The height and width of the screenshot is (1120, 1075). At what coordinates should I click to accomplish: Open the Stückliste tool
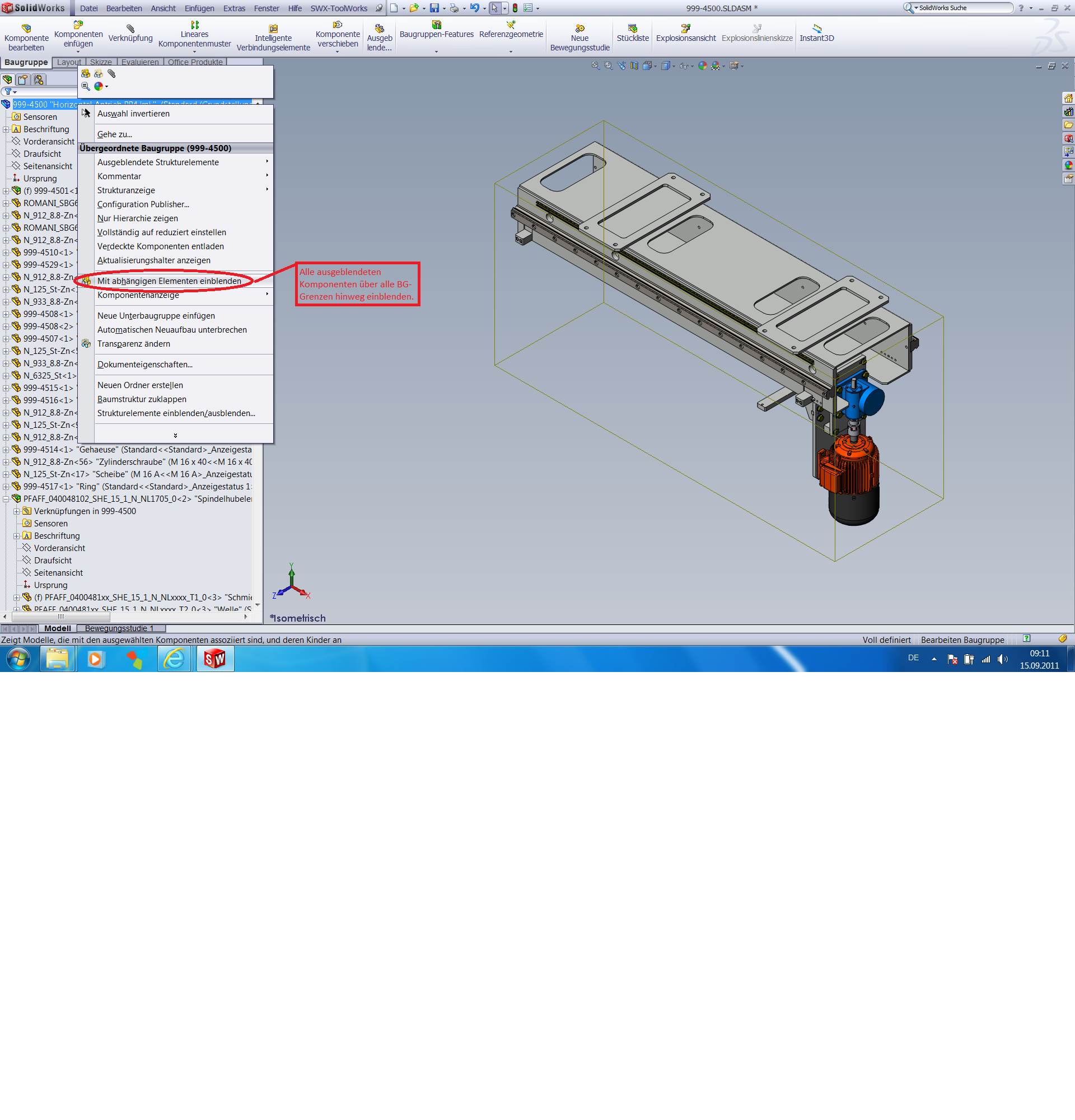point(632,29)
